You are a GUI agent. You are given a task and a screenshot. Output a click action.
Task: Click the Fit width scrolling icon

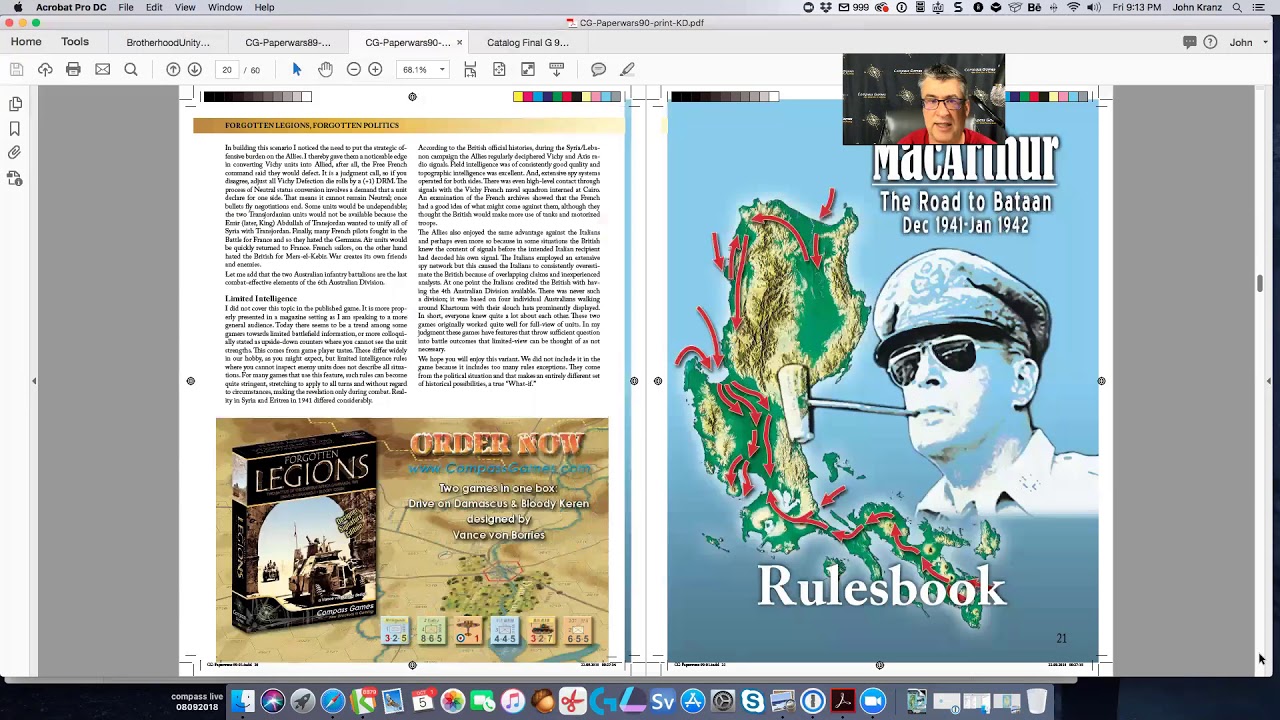click(470, 69)
